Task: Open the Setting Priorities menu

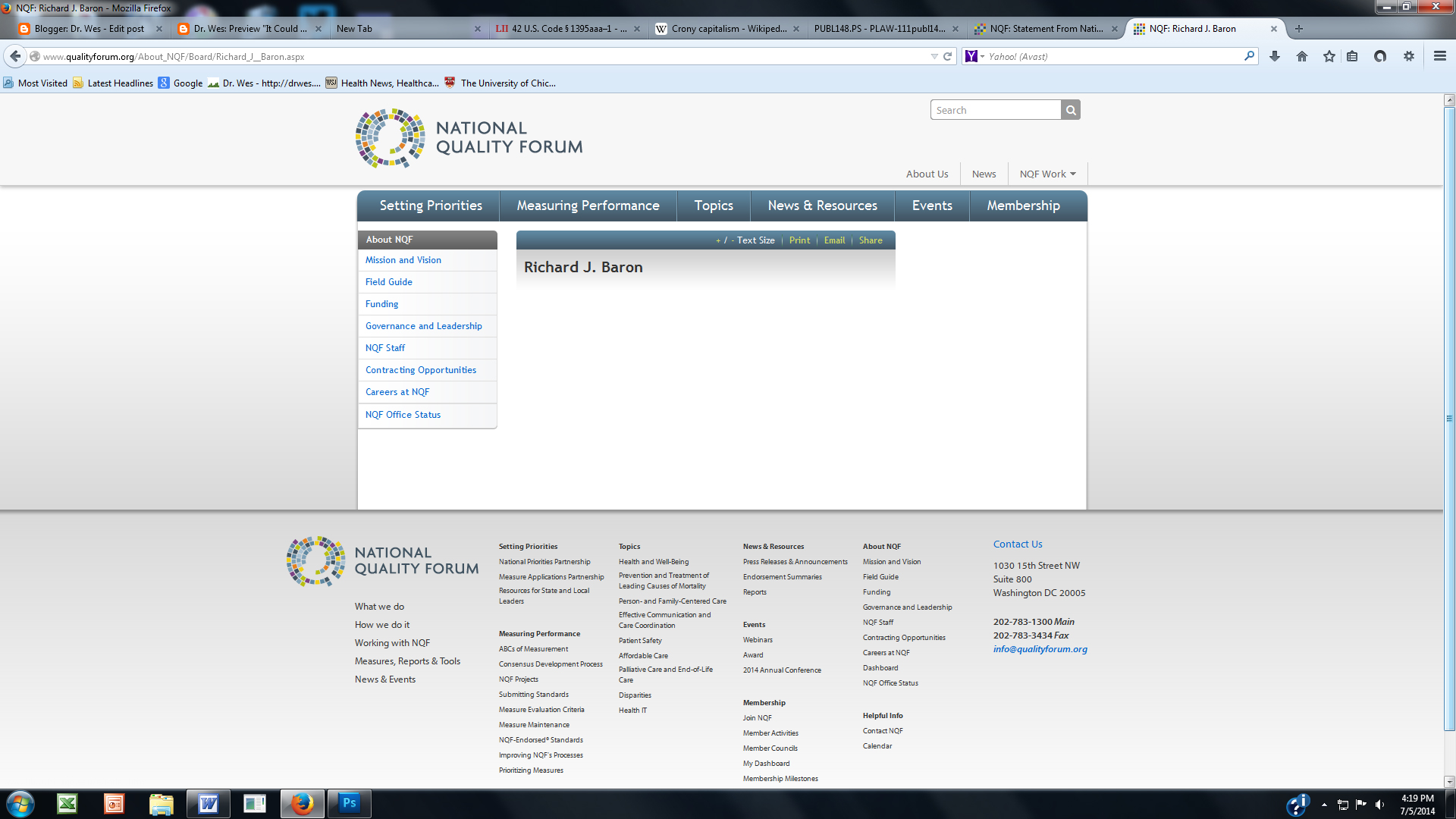Action: (431, 206)
